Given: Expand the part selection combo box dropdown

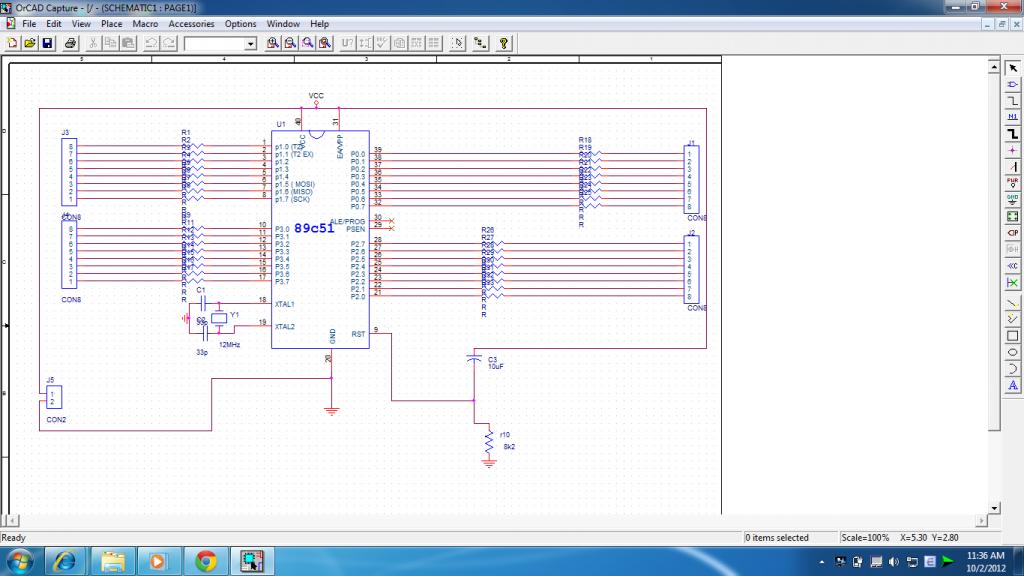Looking at the screenshot, I should [250, 44].
